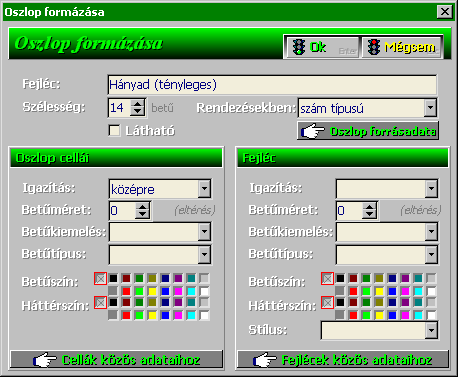This screenshot has height=377, width=458.
Task: Open the Betűtípus dropdown for column cells
Action: pyautogui.click(x=204, y=255)
